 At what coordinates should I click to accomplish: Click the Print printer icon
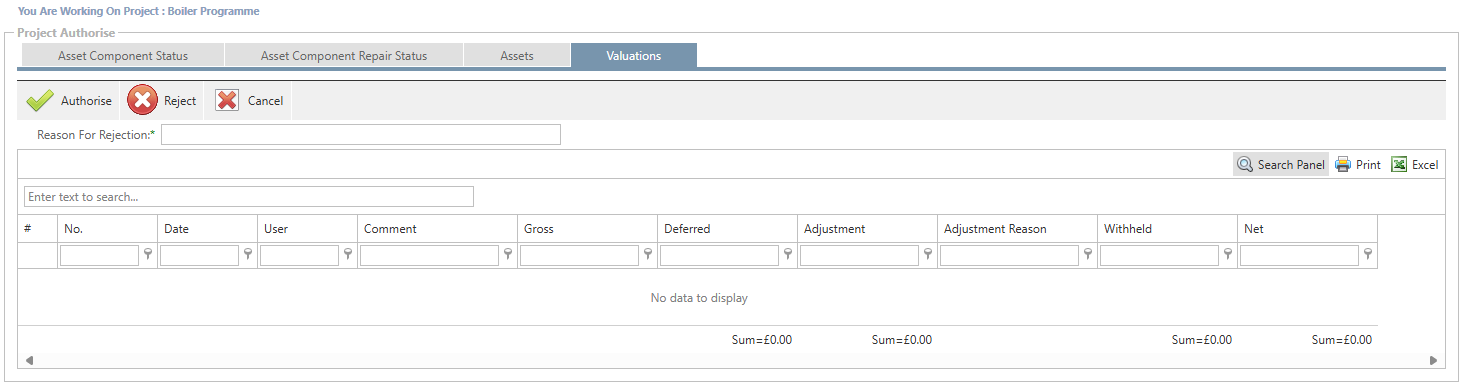[x=1343, y=165]
